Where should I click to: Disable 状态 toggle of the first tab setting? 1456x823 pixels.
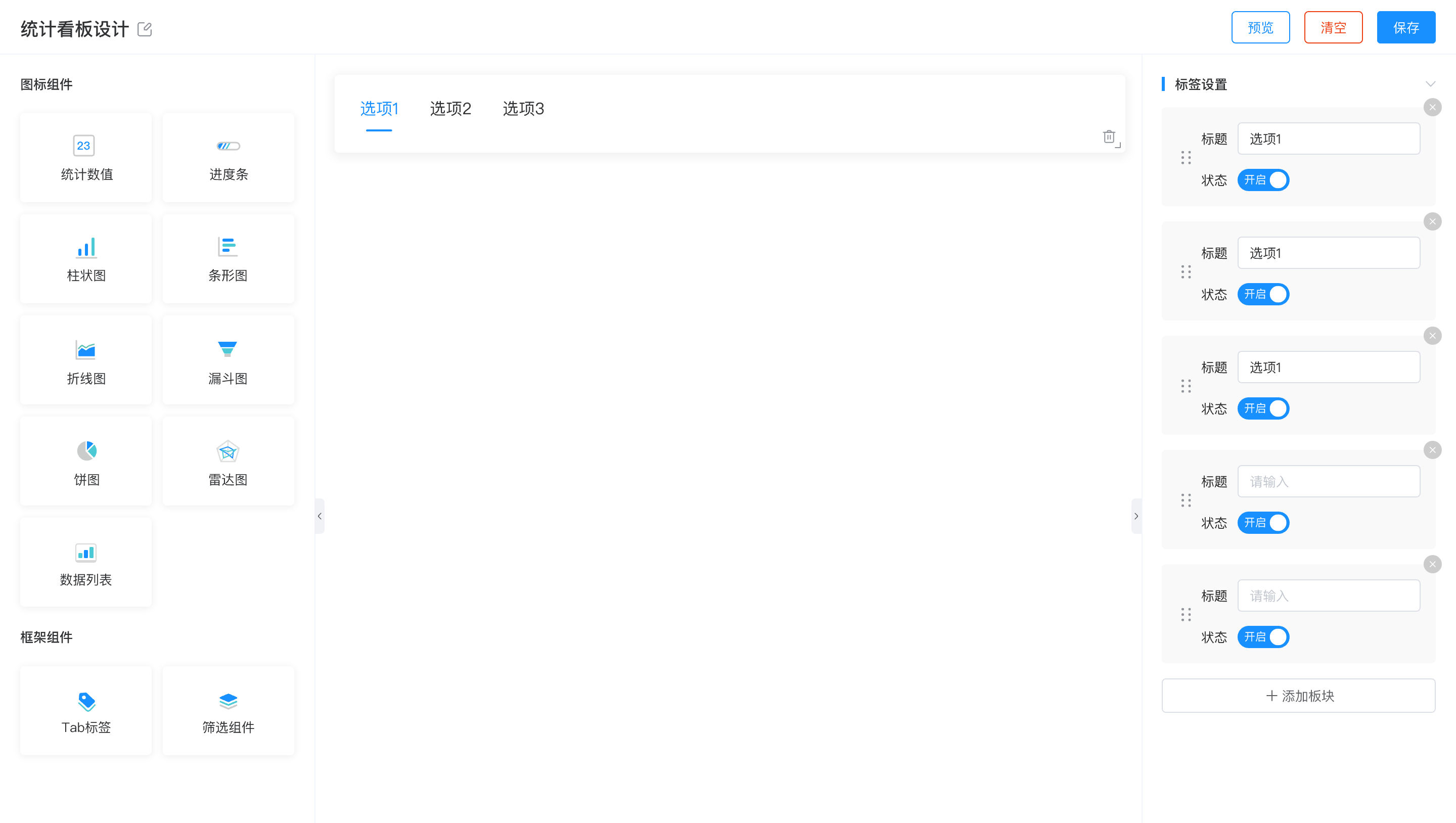coord(1263,180)
